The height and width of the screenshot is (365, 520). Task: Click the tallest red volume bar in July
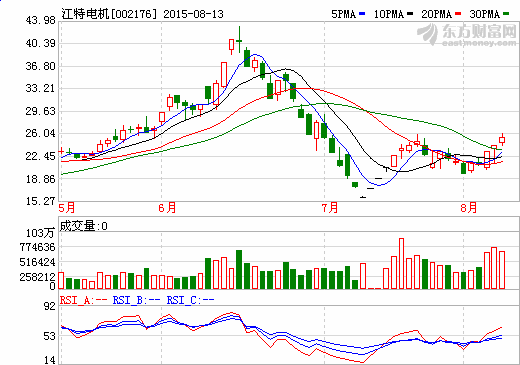click(x=402, y=263)
